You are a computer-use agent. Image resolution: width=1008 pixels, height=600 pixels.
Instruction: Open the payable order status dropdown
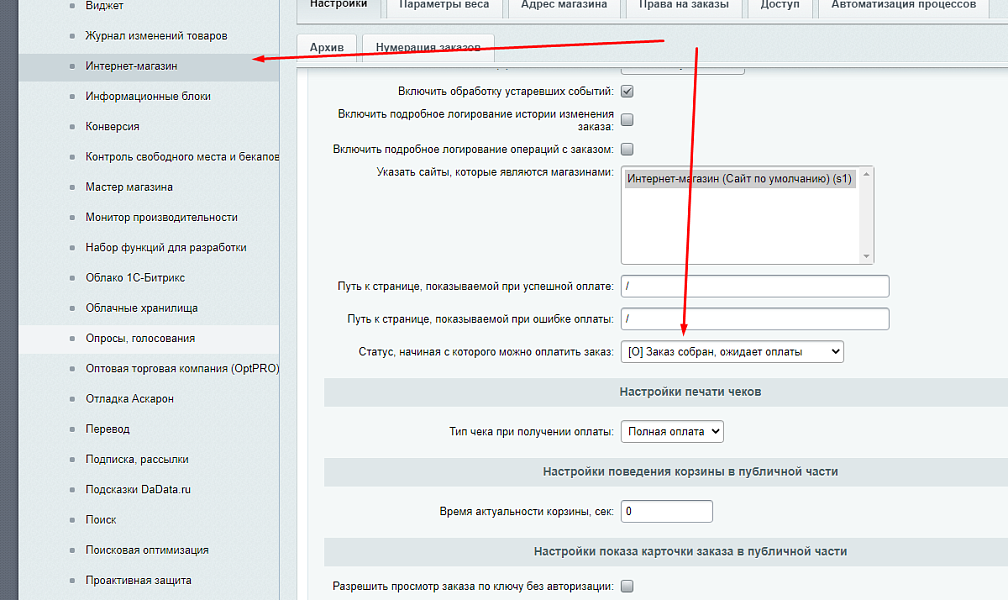[732, 351]
